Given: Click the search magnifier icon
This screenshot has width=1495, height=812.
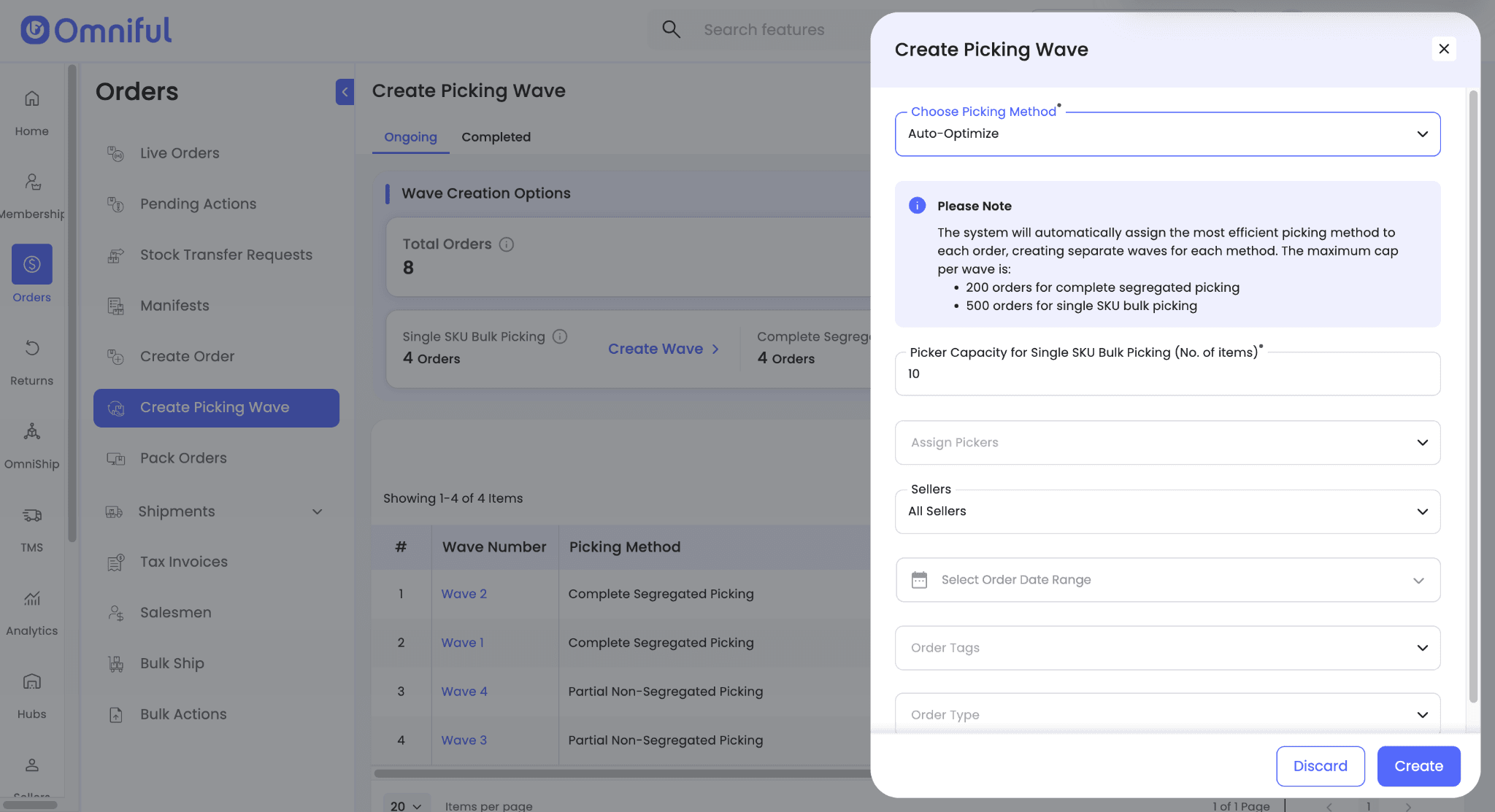Looking at the screenshot, I should pyautogui.click(x=671, y=29).
